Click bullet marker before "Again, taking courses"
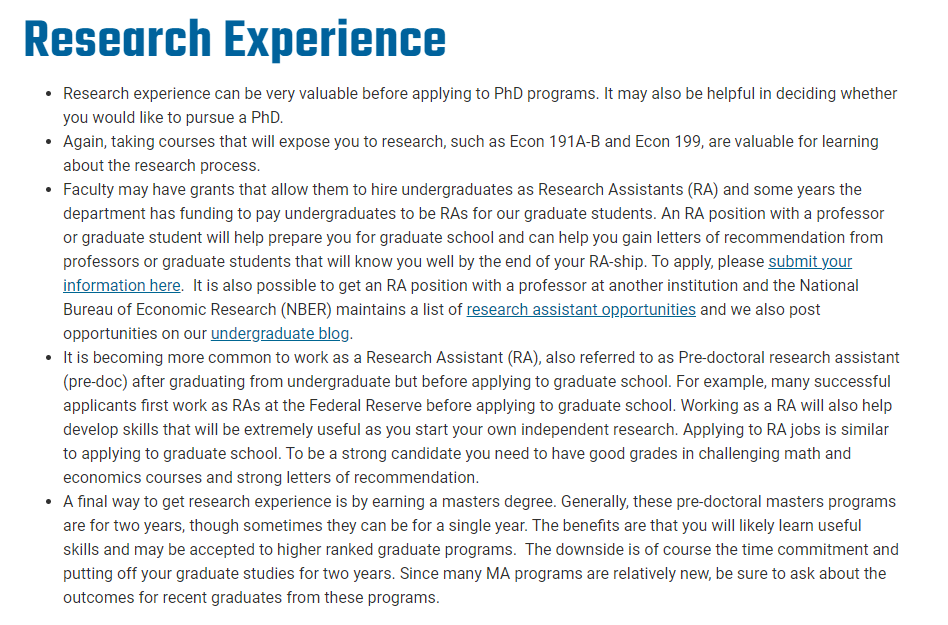Viewport: 948px width, 625px height. pyautogui.click(x=49, y=142)
